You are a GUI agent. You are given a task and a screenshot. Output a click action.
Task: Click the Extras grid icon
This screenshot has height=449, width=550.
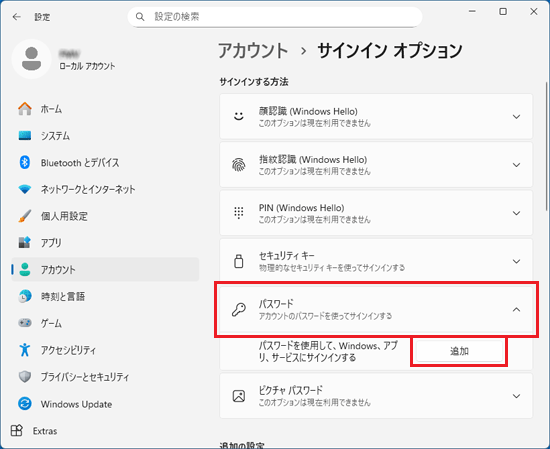16,431
